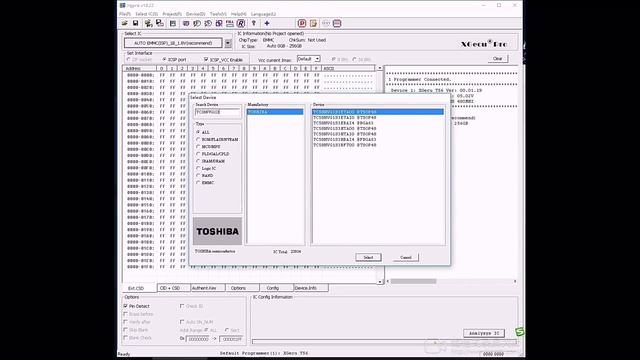Switch to the CID + CSD tab
This screenshot has height=360, width=640.
tap(173, 288)
